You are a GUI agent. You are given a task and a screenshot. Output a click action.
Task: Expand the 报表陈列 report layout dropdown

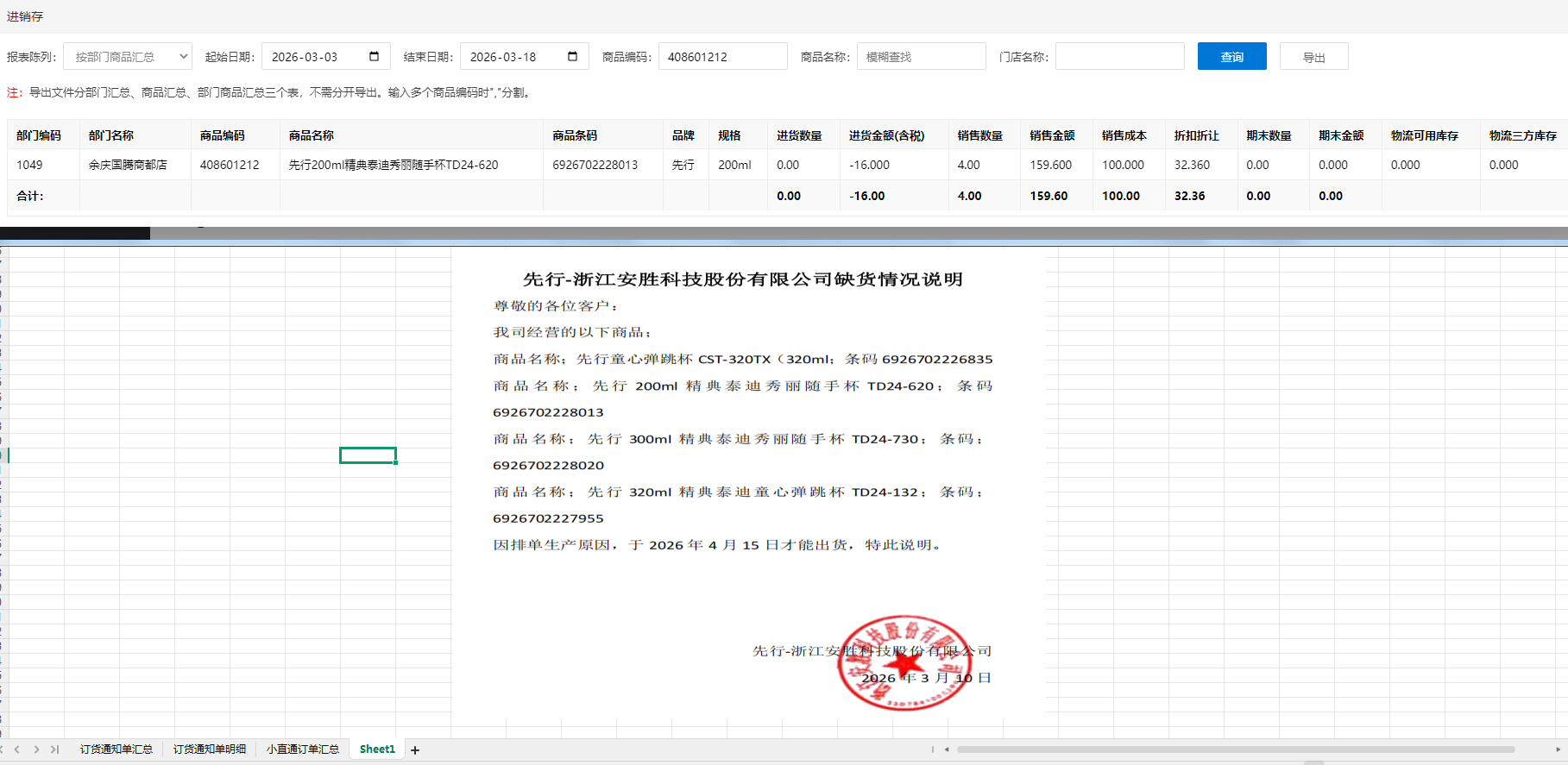click(x=128, y=57)
